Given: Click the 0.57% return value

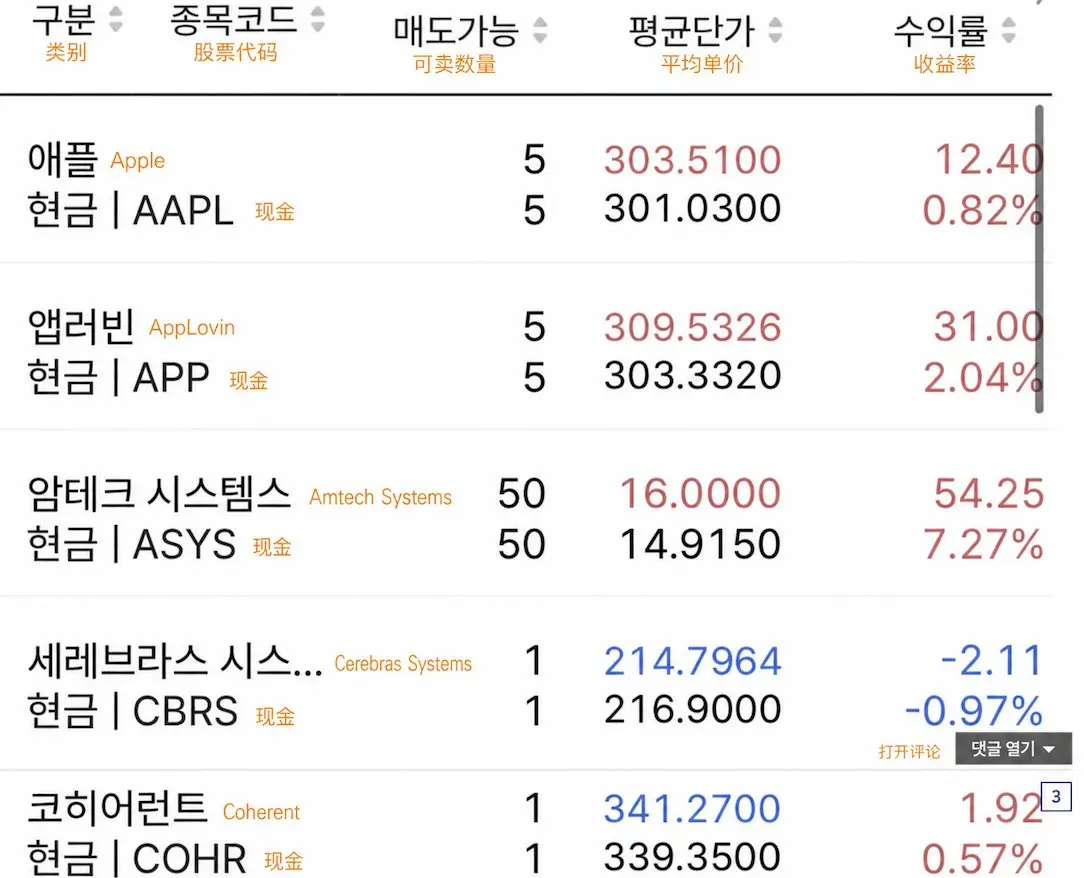Looking at the screenshot, I should tap(983, 859).
